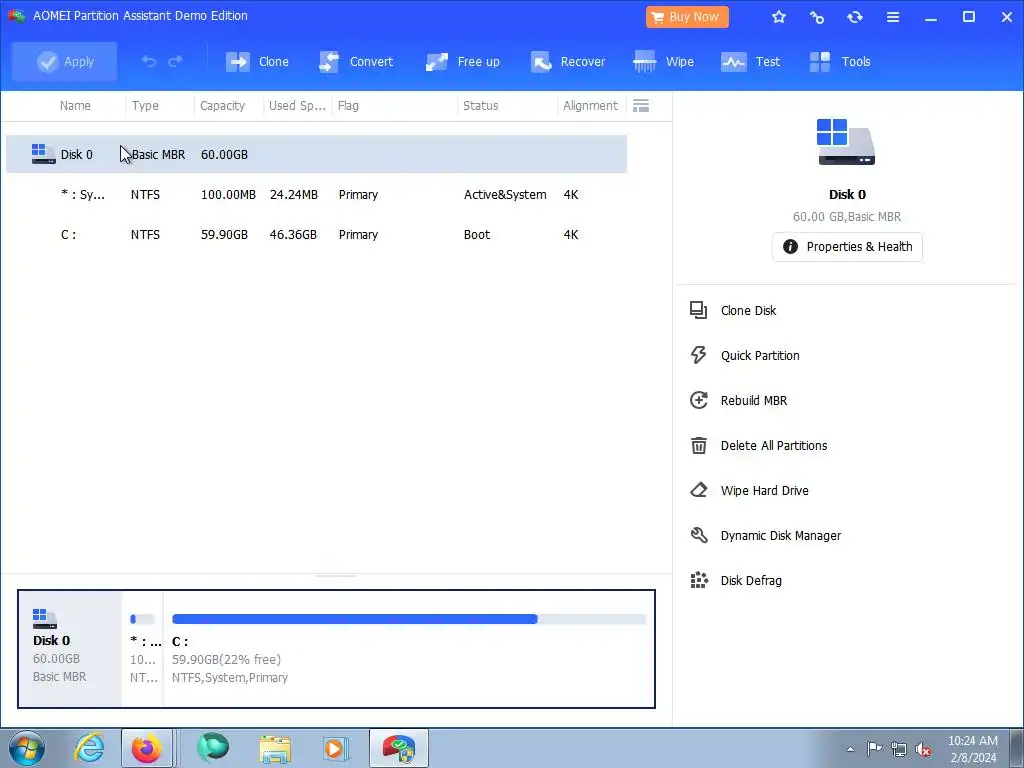Click the Properties & Health button
This screenshot has height=768, width=1024.
coord(847,247)
